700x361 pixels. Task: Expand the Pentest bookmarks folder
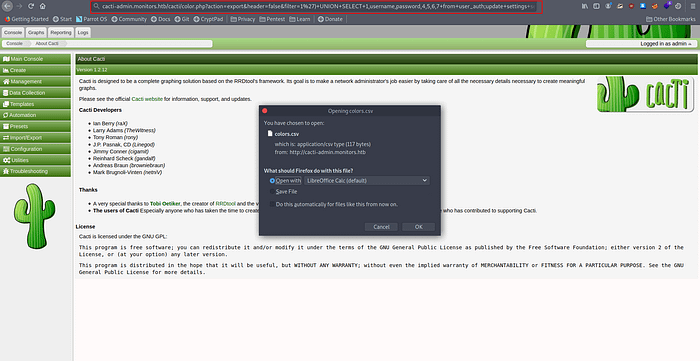[x=272, y=19]
